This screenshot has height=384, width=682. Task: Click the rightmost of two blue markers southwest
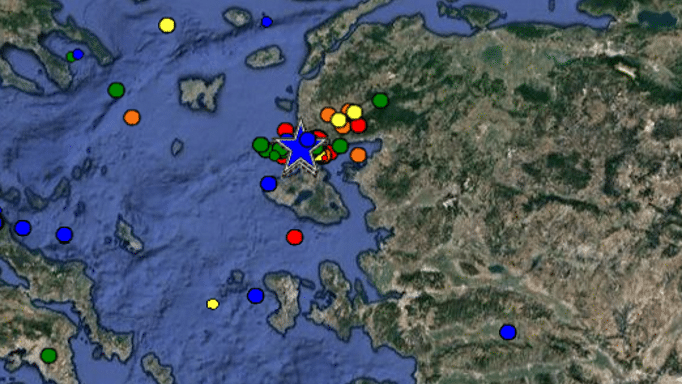(64, 235)
